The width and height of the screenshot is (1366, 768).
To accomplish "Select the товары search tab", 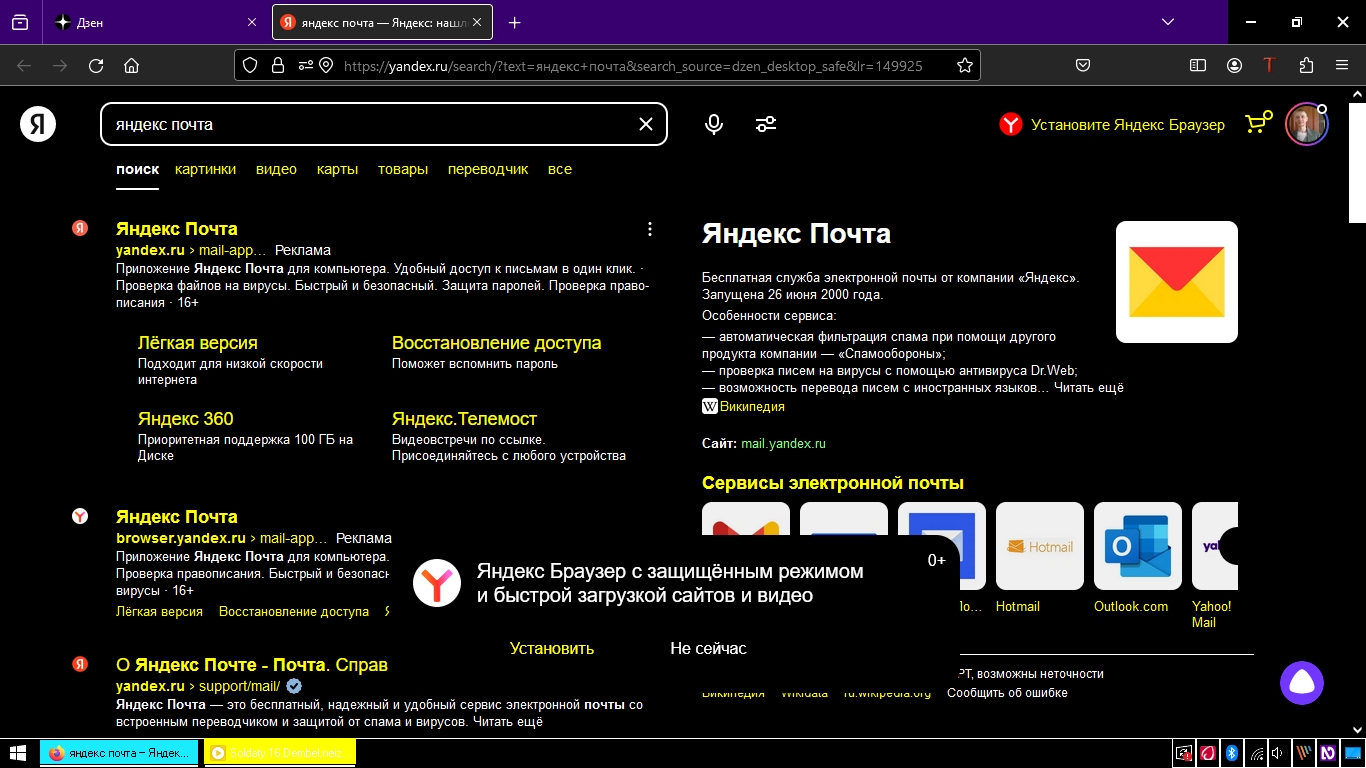I will (403, 169).
